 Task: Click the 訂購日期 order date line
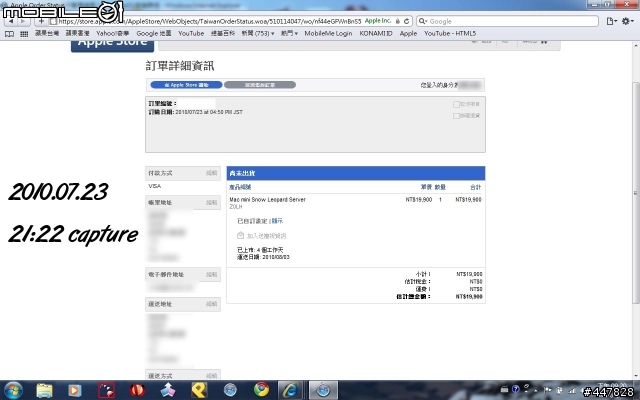(196, 112)
